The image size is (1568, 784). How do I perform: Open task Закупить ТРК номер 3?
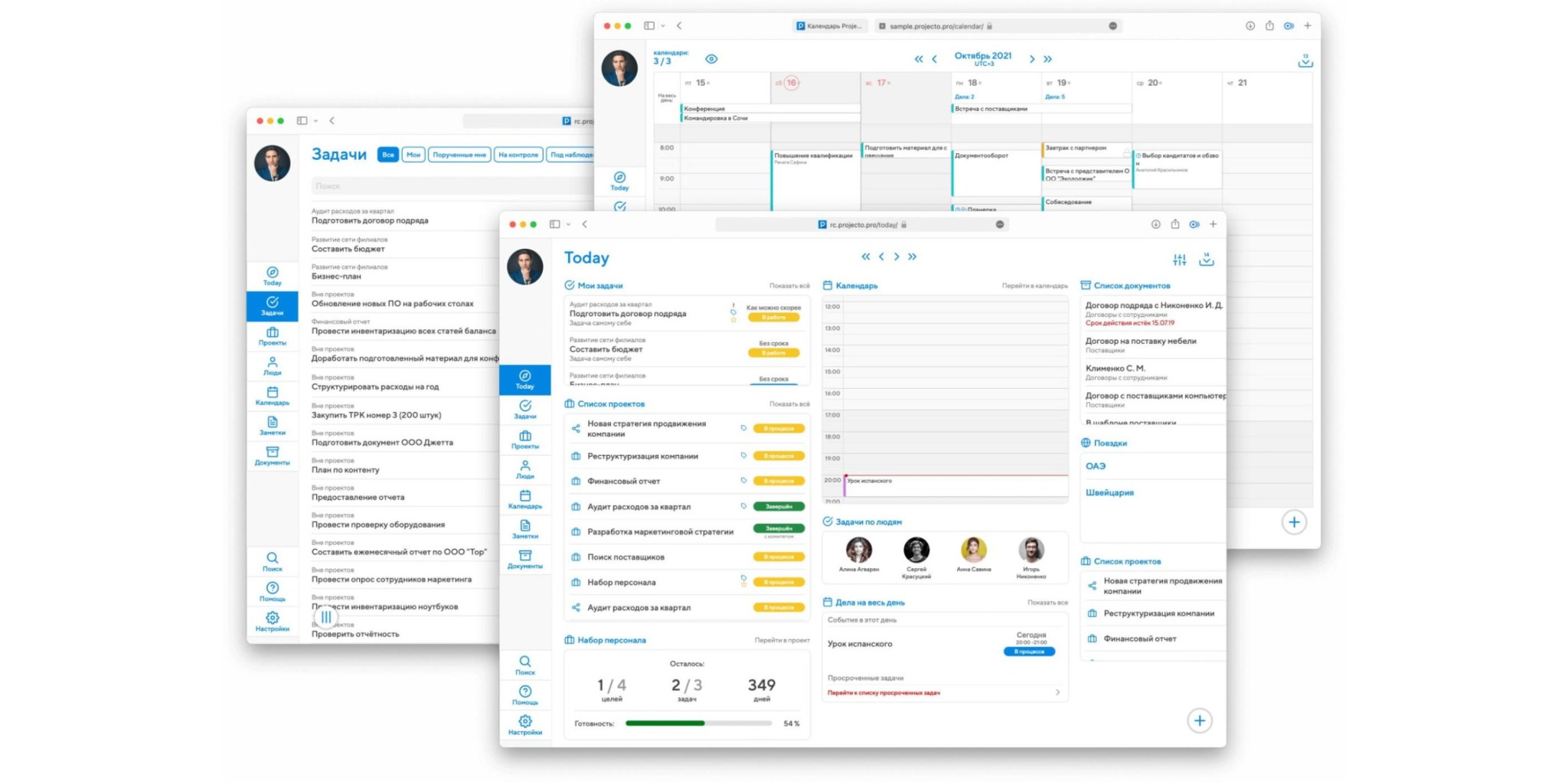pos(376,415)
